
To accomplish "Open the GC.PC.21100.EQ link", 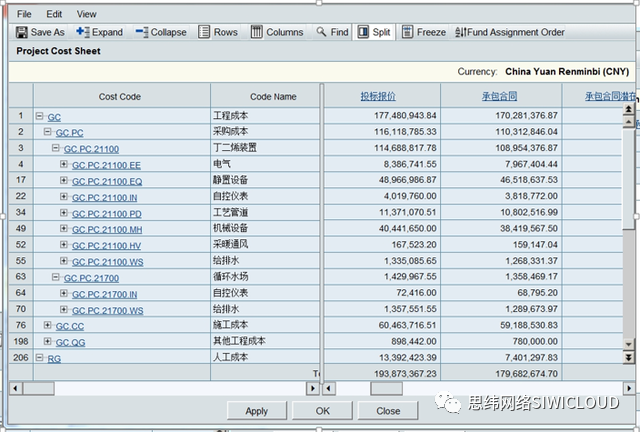I will pyautogui.click(x=107, y=181).
